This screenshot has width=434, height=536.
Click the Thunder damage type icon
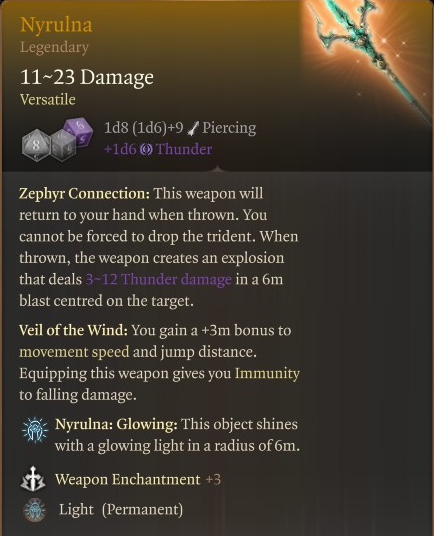pos(146,149)
